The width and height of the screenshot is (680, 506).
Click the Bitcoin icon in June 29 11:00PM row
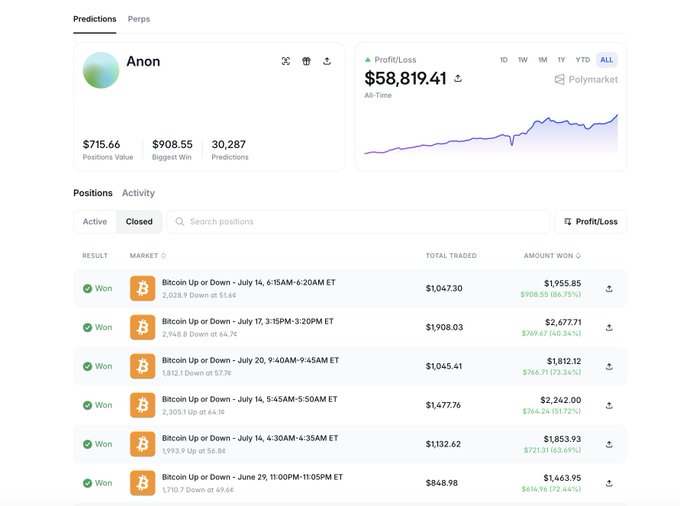(x=143, y=483)
